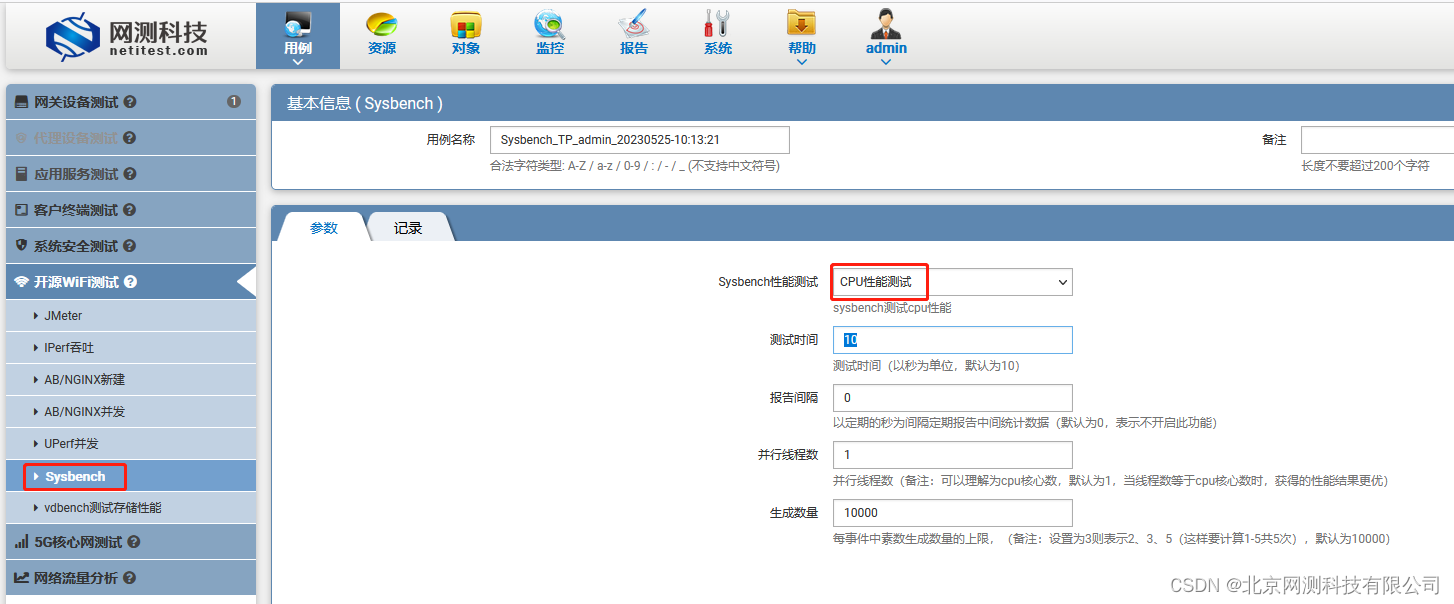The image size is (1454, 604).
Task: Click help icon beside 代理设备测试
Action: click(x=129, y=138)
